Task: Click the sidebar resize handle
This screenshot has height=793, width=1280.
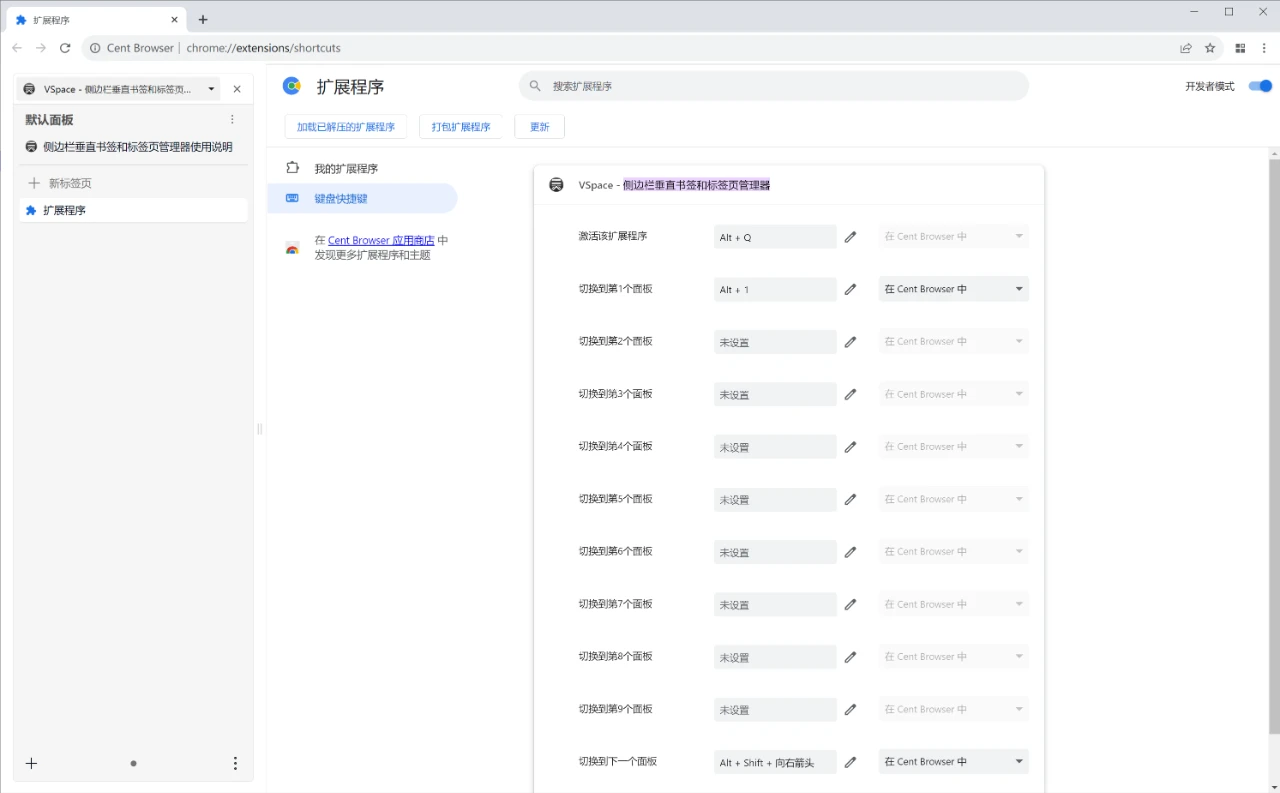Action: tap(260, 429)
